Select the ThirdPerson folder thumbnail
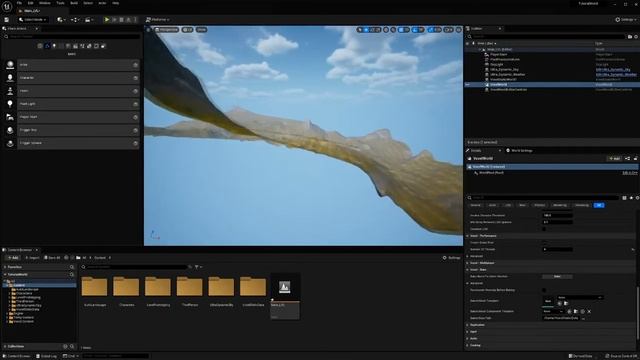 tap(189, 287)
